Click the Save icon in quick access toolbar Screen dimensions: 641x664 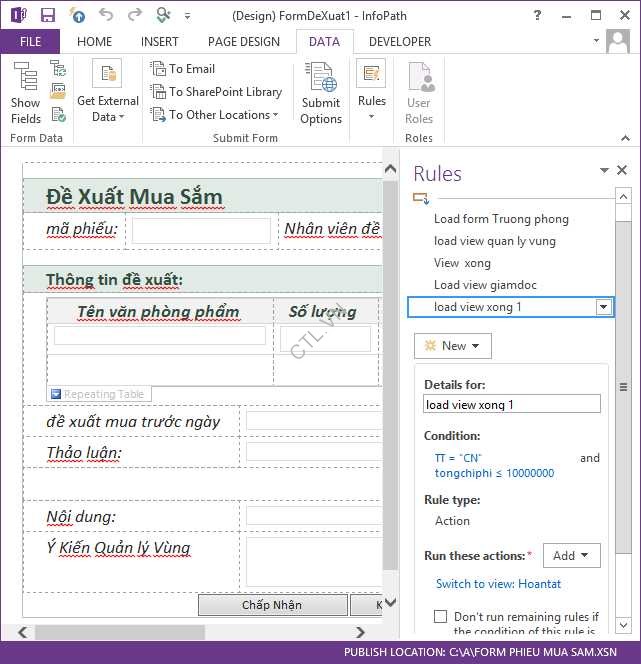pos(47,15)
